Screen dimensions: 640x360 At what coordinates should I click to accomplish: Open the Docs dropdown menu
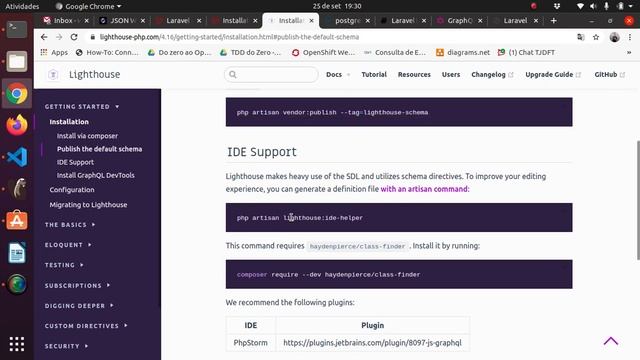pyautogui.click(x=338, y=74)
